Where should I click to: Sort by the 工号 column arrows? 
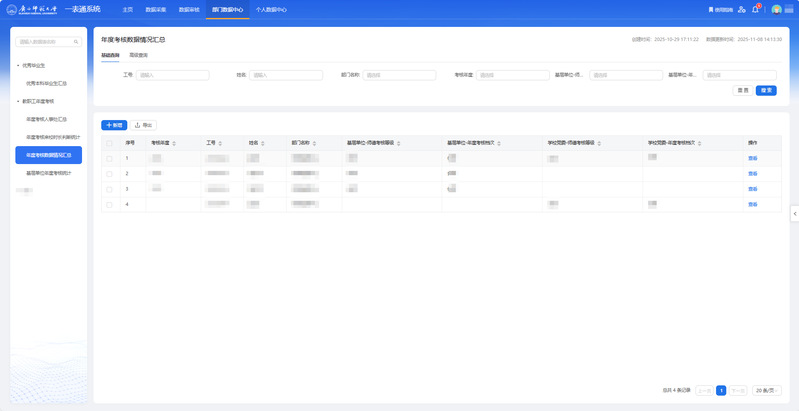[220, 143]
